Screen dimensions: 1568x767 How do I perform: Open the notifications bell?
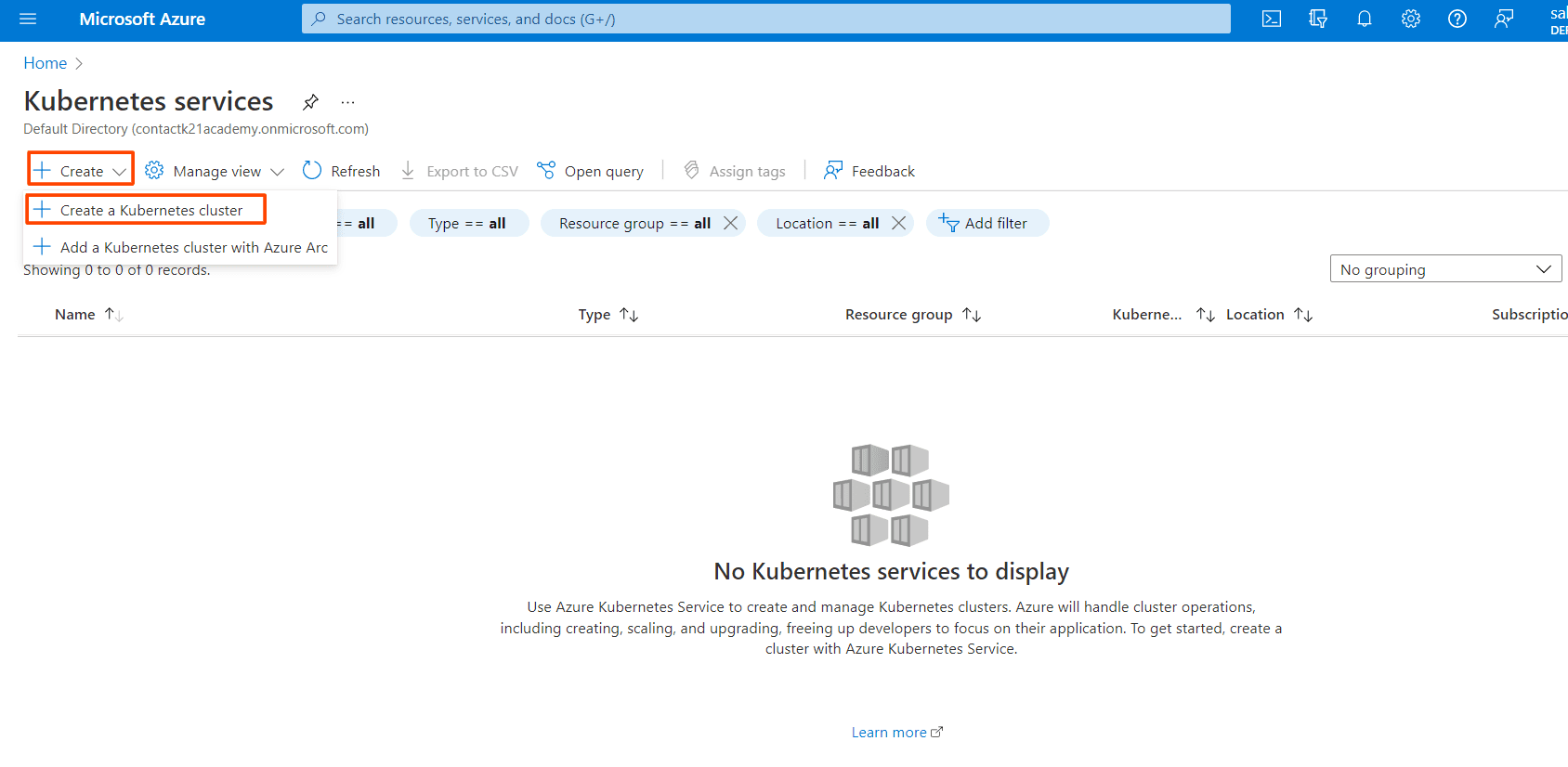point(1365,19)
